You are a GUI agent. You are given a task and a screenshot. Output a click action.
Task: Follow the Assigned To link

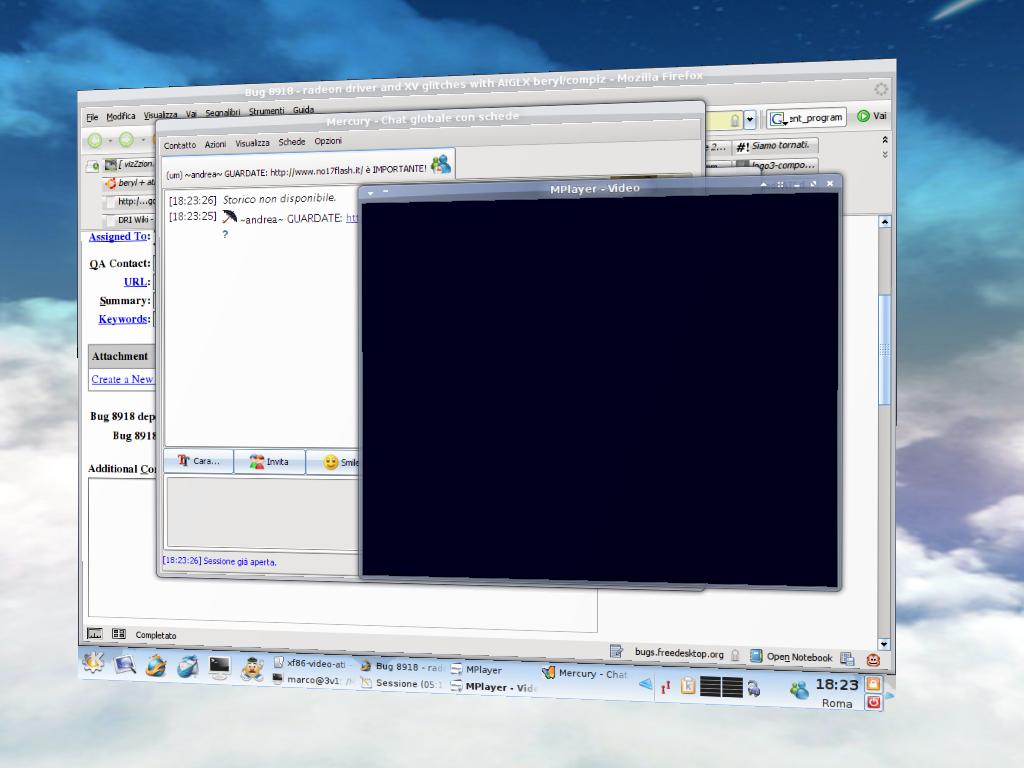click(x=119, y=237)
